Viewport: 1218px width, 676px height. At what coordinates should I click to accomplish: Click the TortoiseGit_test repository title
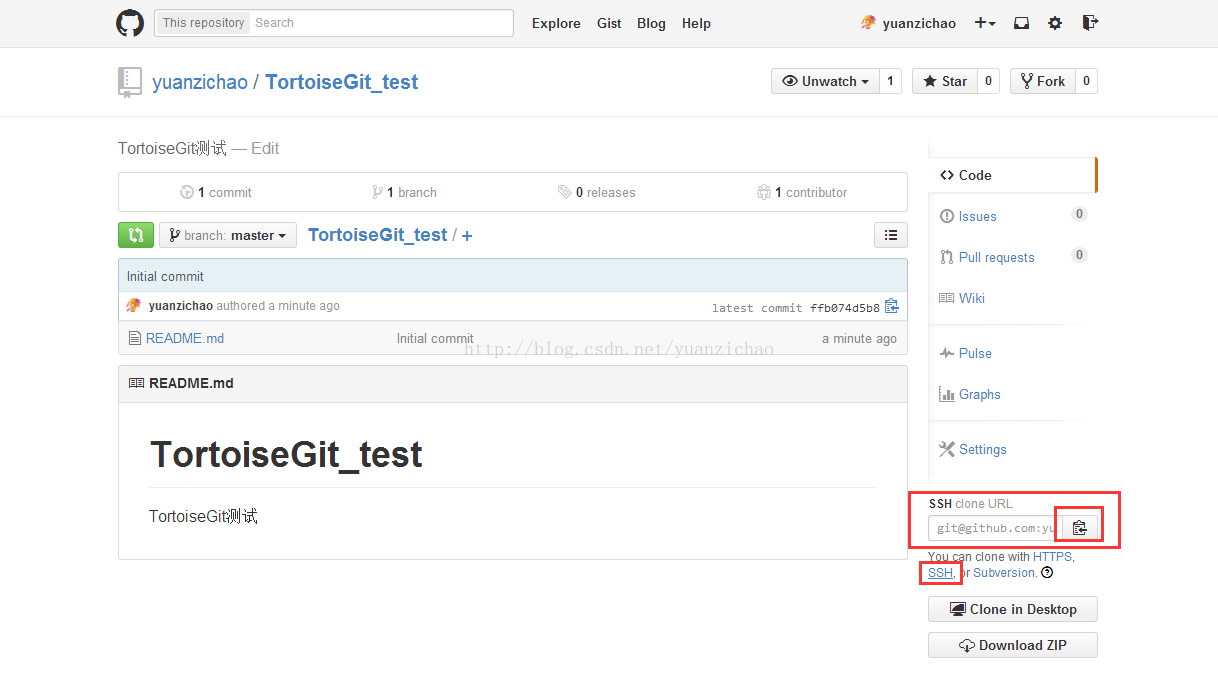coord(342,82)
